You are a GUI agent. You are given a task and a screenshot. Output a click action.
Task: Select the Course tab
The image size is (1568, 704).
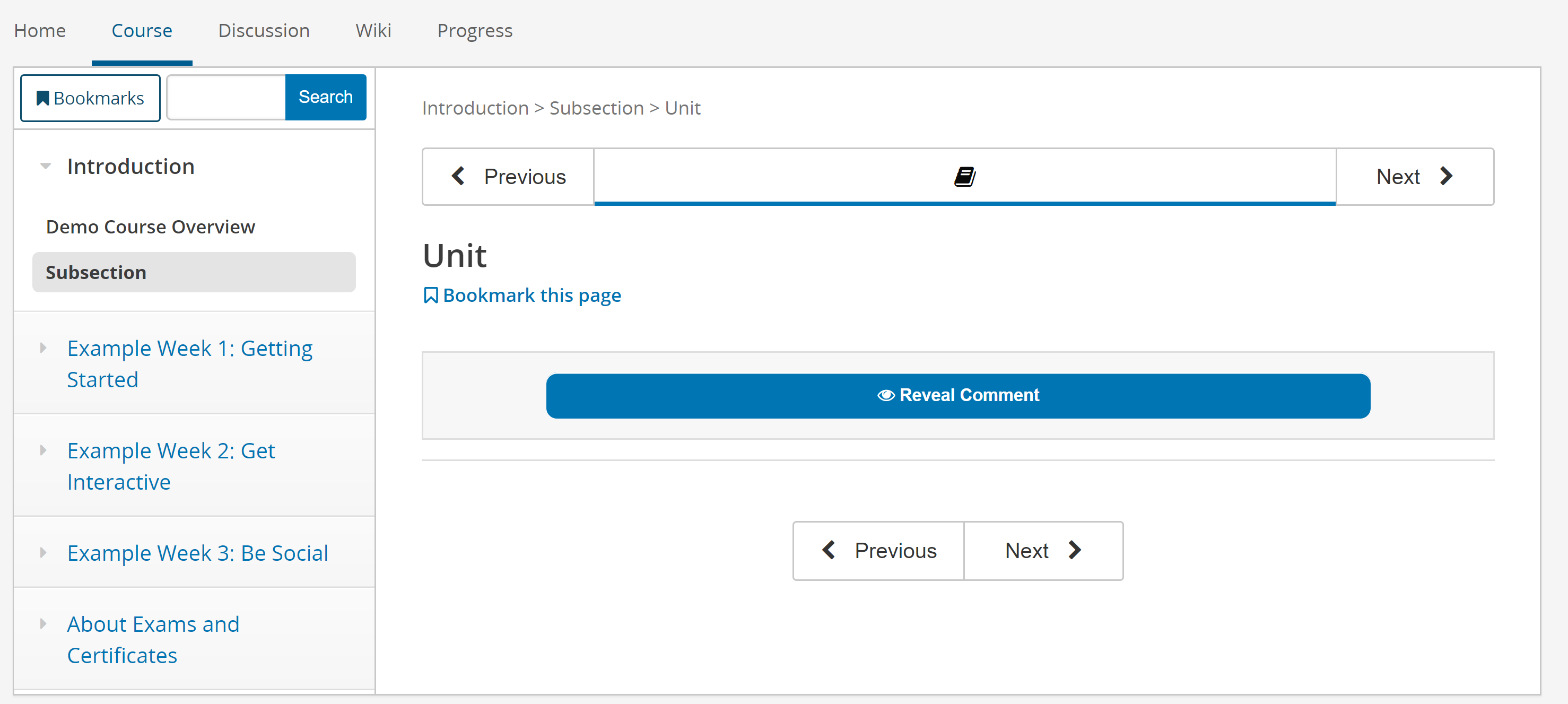142,30
